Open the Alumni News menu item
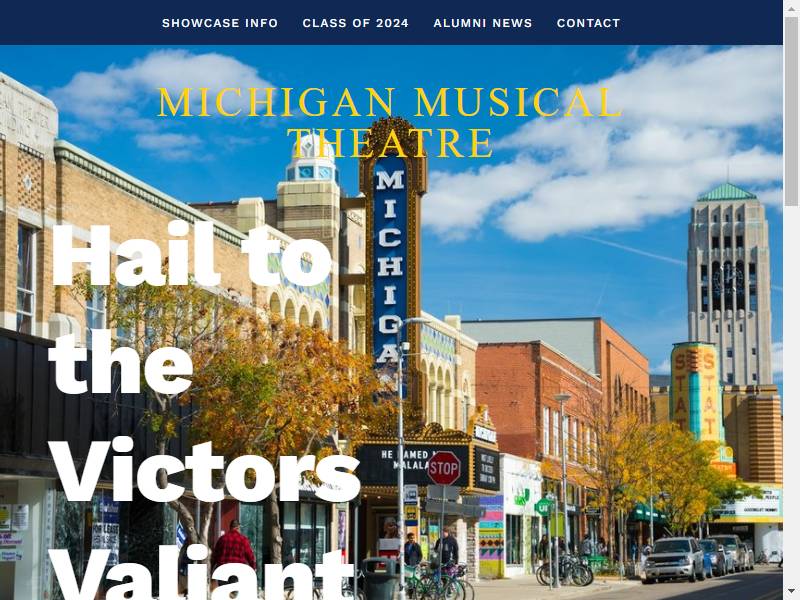Screen dimensions: 800x600 click(483, 23)
